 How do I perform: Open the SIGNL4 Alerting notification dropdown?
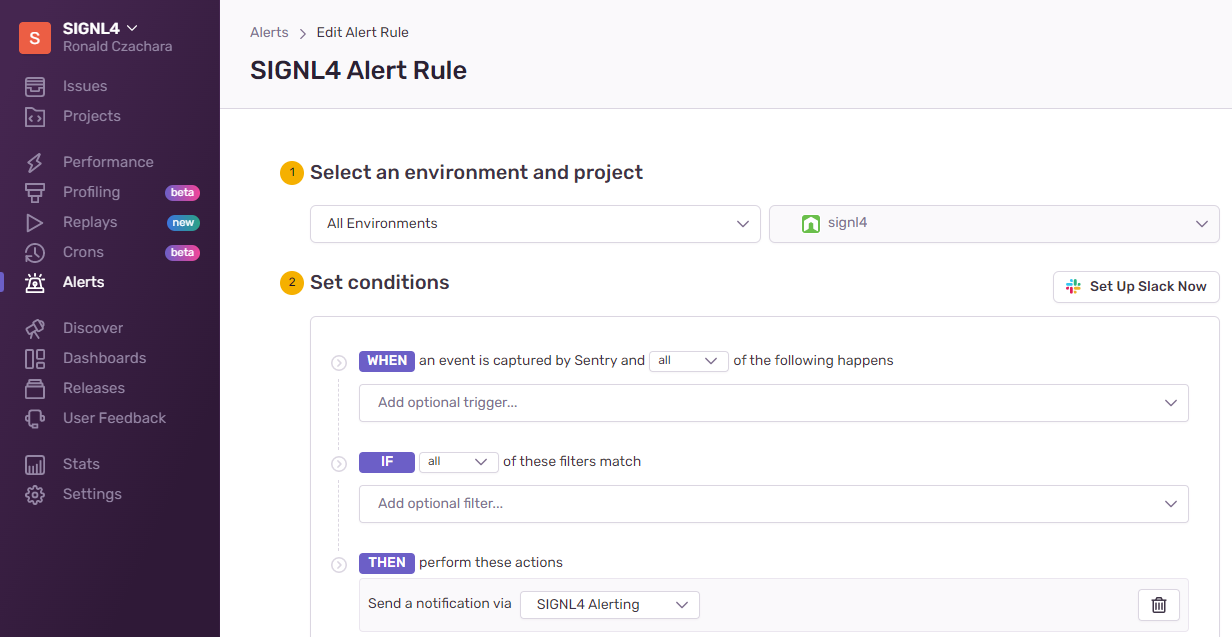610,605
